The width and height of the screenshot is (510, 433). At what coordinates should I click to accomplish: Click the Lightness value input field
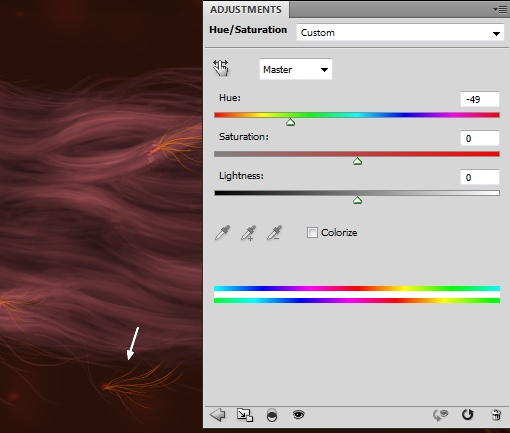(x=480, y=177)
